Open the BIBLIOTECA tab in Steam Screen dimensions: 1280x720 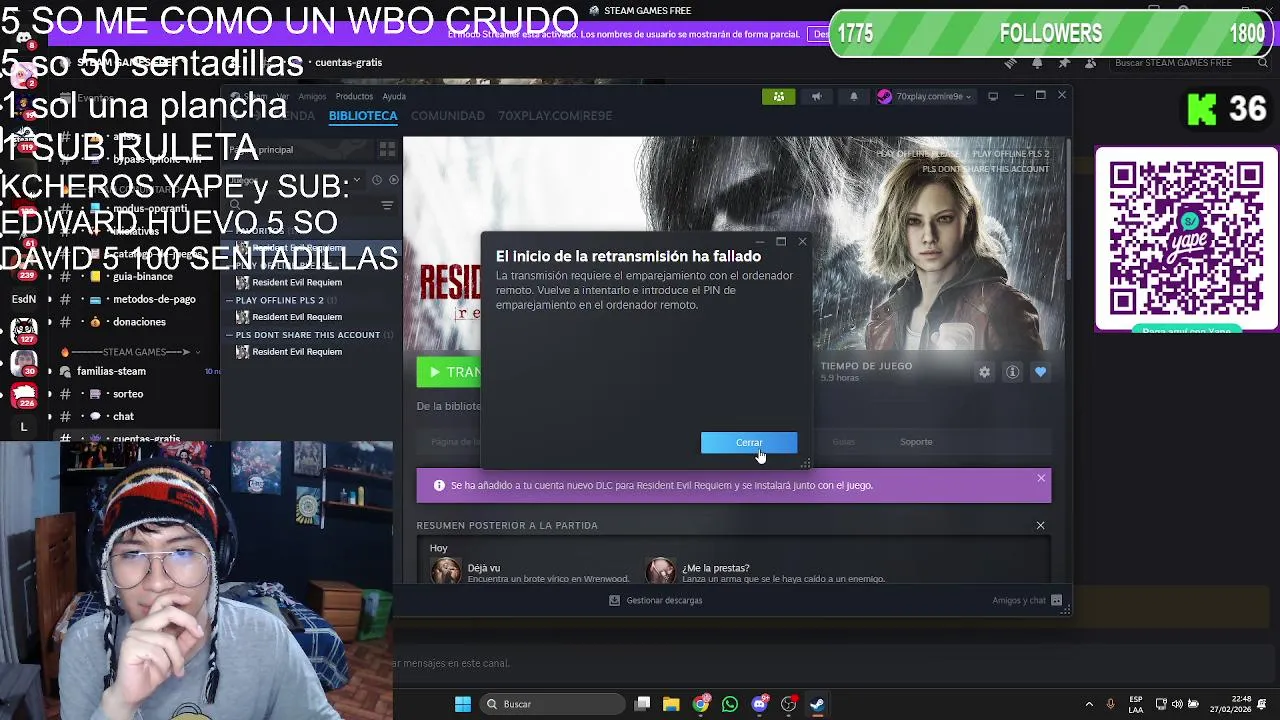(x=363, y=116)
